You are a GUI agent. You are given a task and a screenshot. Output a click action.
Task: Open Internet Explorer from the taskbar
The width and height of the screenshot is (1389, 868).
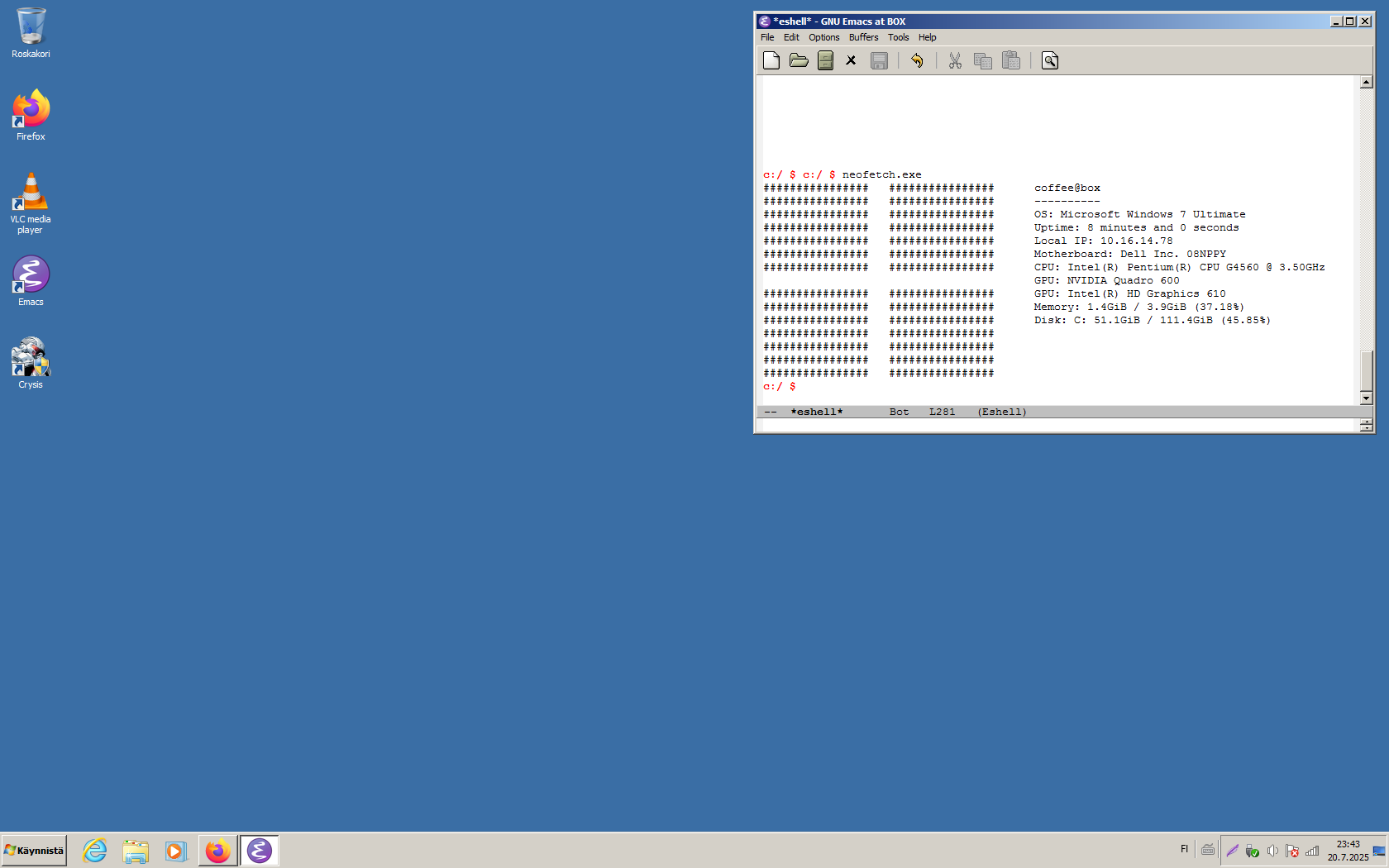coord(95,851)
